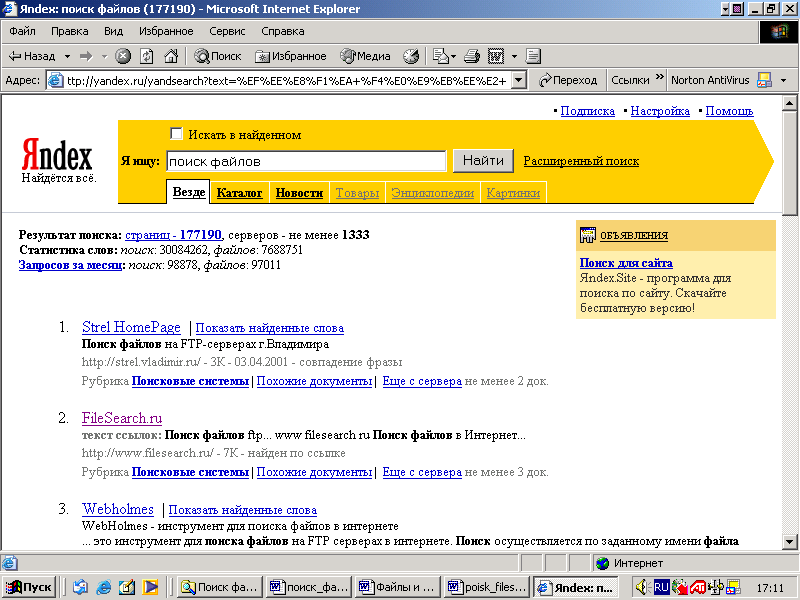Switch to the Товары tab

pyautogui.click(x=357, y=193)
